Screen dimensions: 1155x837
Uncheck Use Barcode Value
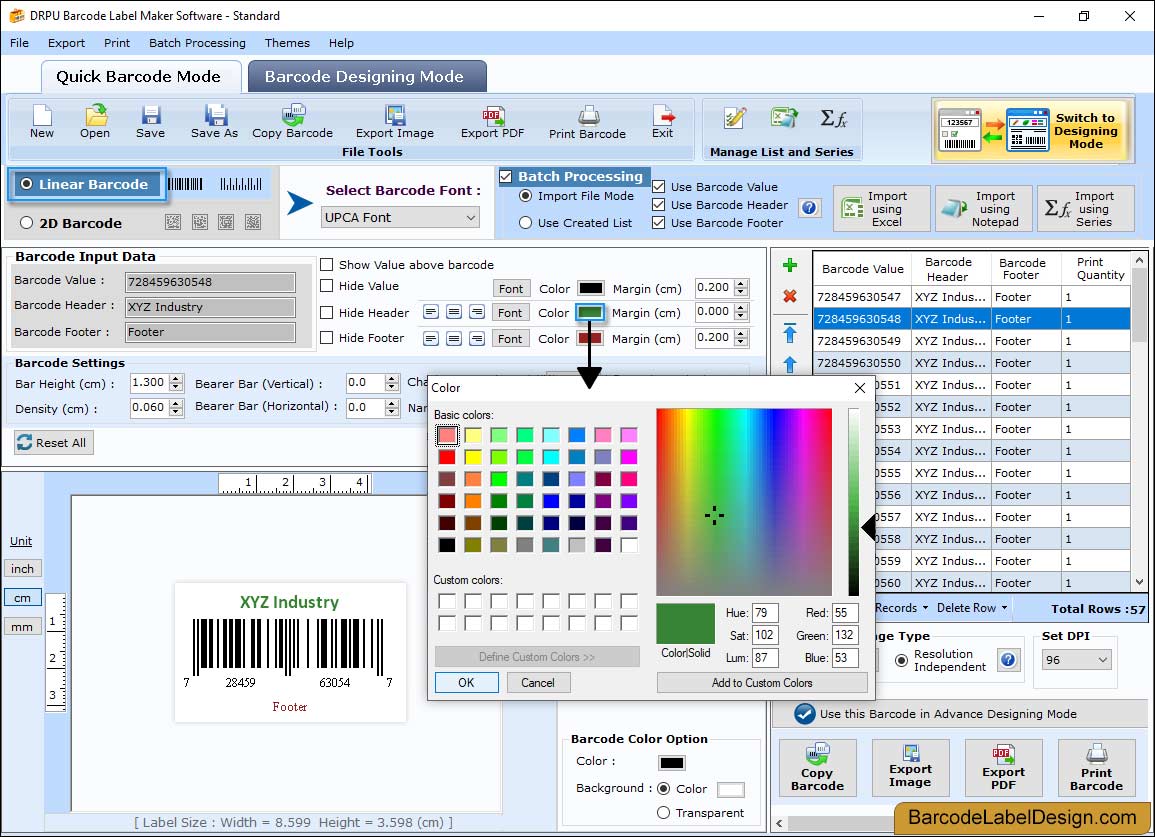659,186
